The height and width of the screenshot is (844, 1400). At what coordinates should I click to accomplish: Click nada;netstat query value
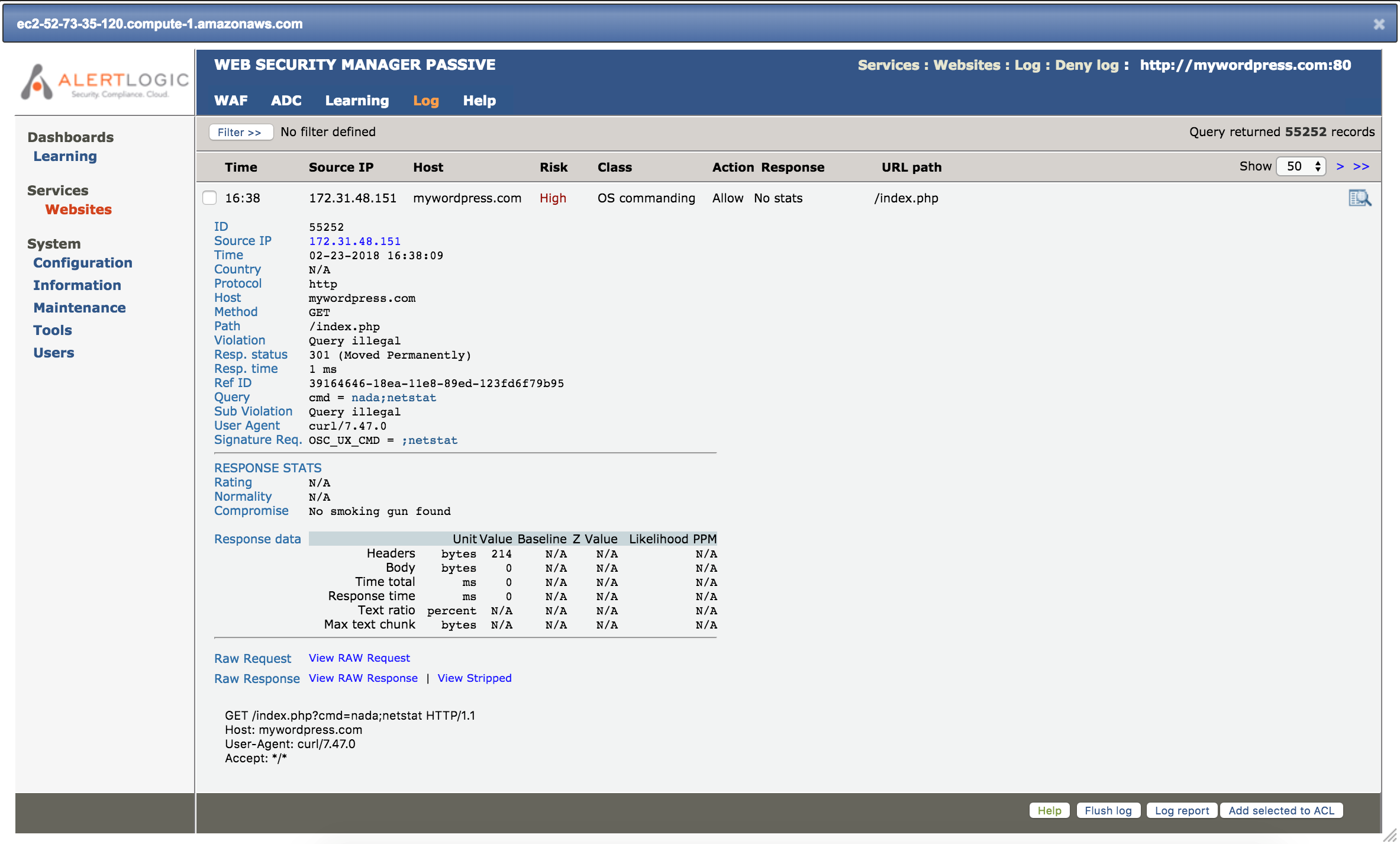click(393, 398)
